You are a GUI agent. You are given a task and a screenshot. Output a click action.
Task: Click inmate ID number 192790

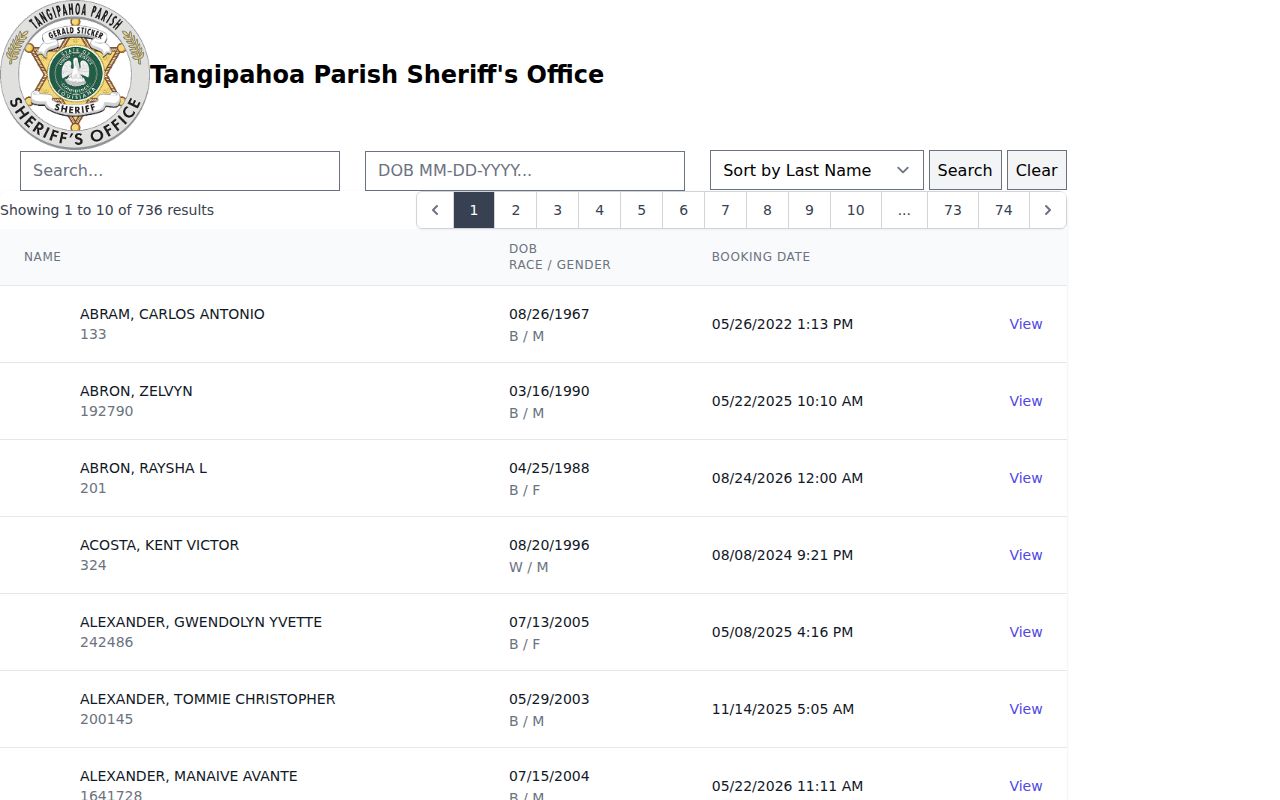click(x=106, y=411)
